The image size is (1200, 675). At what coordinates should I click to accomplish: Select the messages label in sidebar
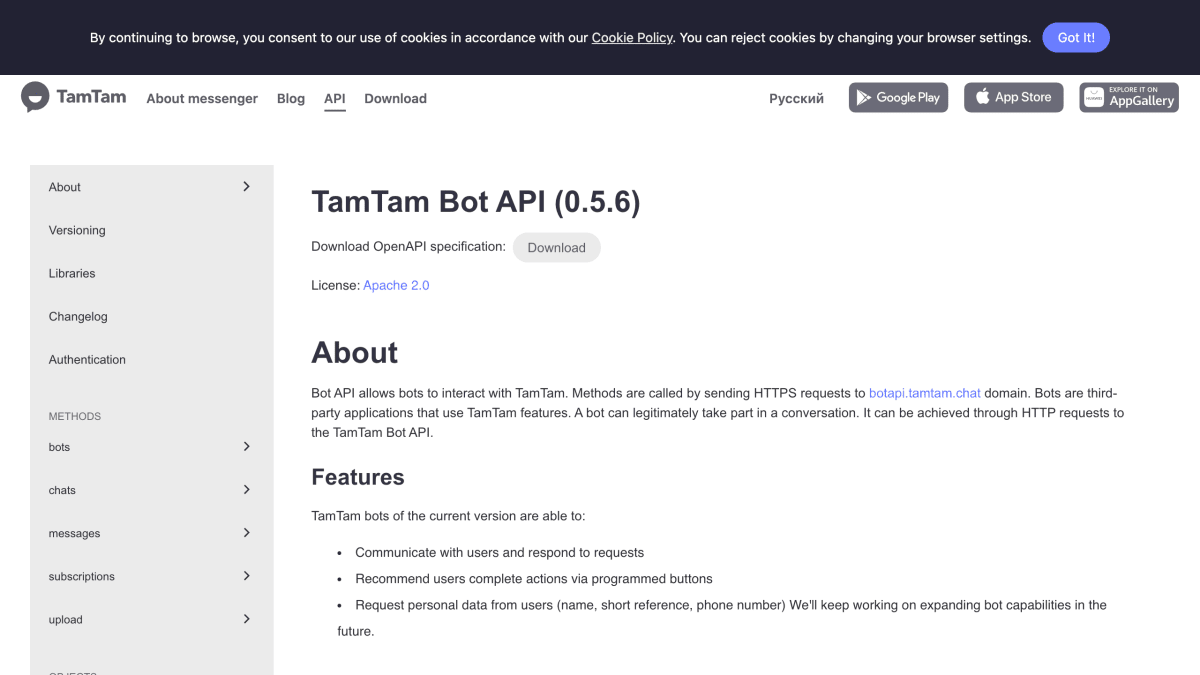click(x=75, y=533)
